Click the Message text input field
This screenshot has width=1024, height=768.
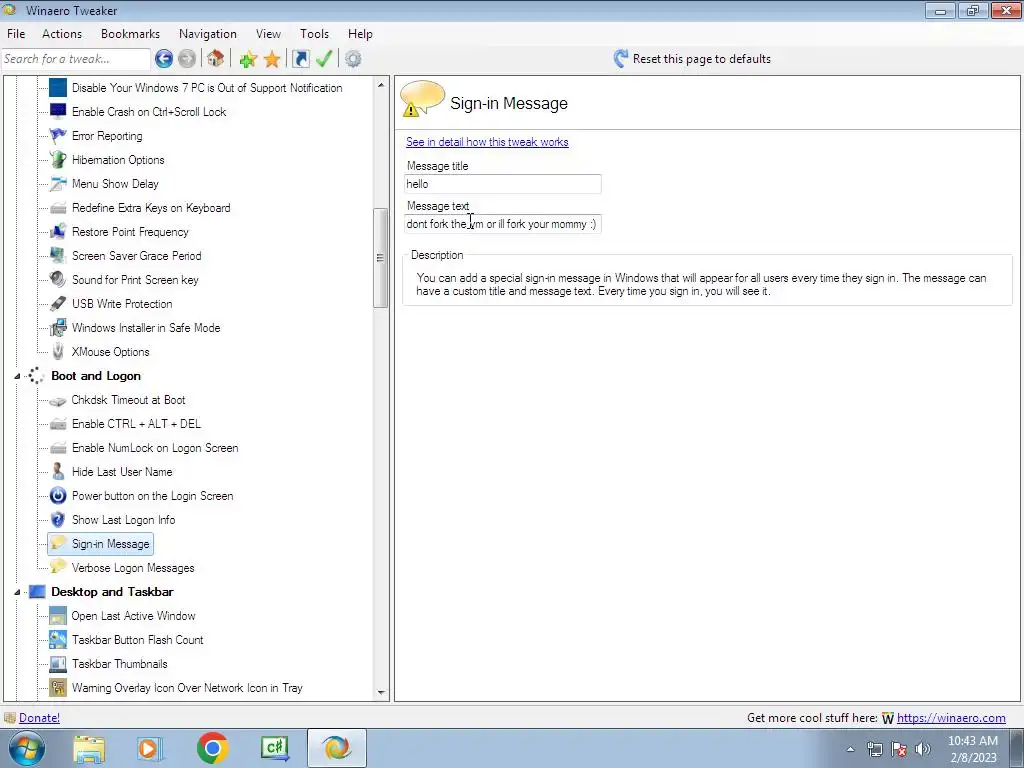point(503,224)
